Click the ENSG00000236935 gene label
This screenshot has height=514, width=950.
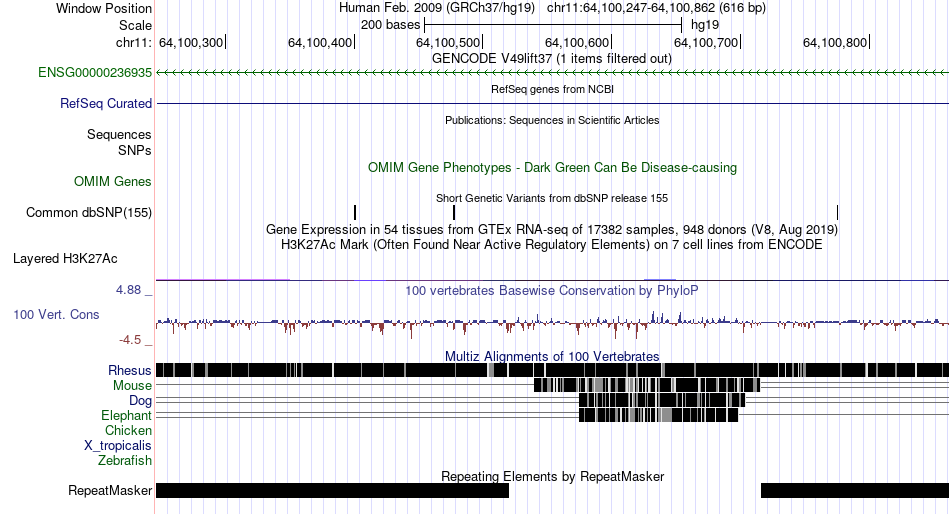(95, 73)
